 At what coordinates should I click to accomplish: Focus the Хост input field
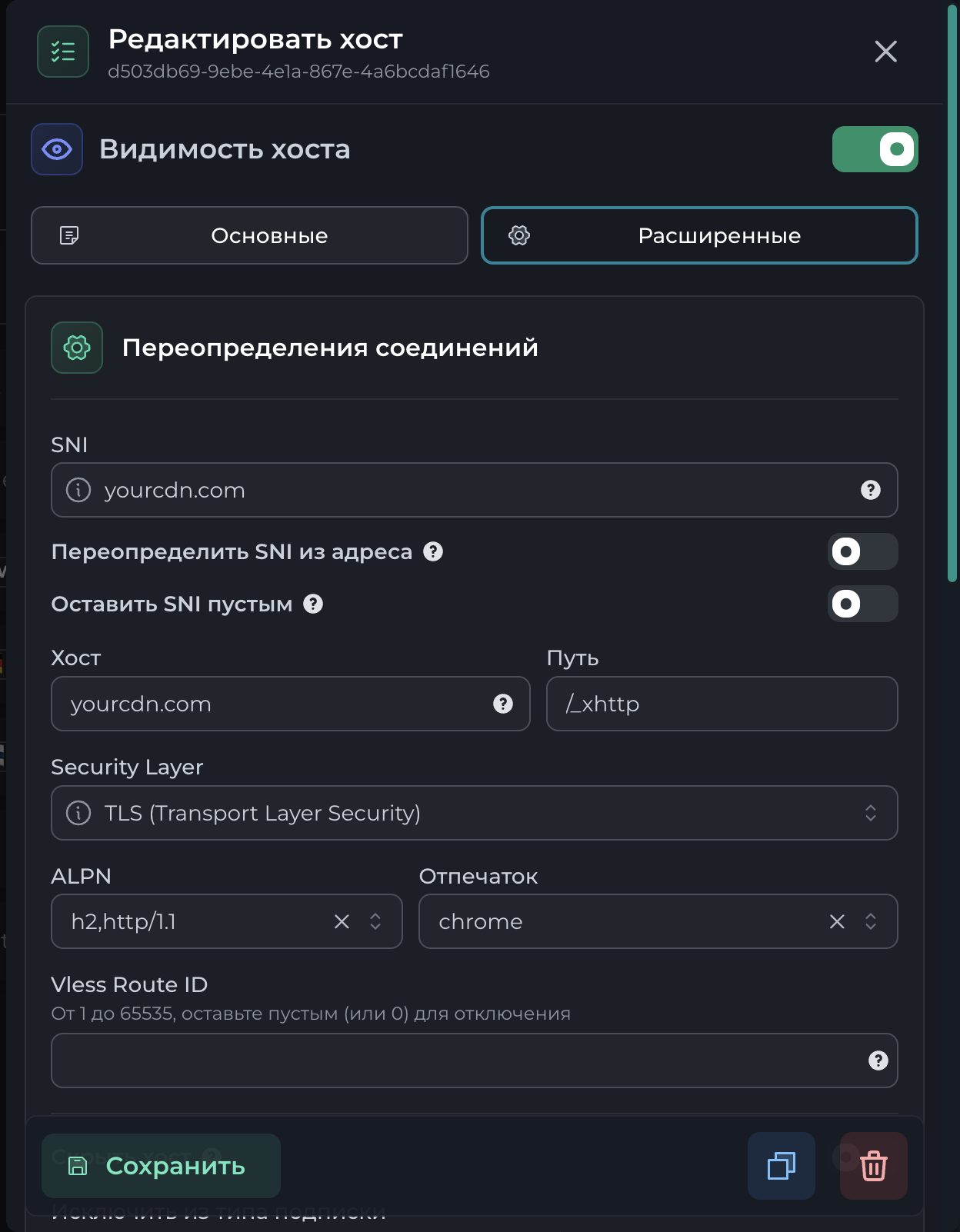(290, 704)
